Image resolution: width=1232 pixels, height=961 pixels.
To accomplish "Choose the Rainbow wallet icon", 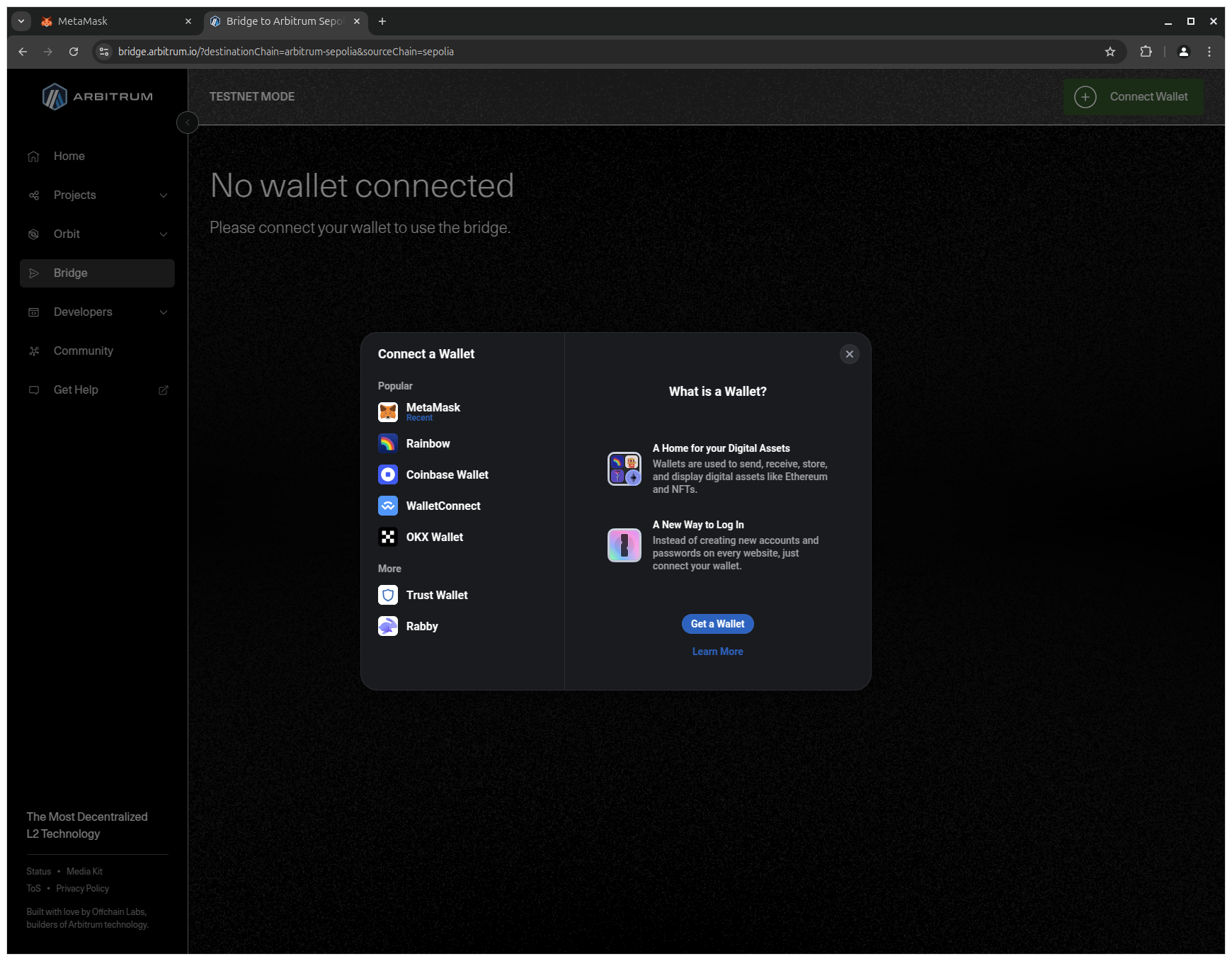I will (x=388, y=443).
